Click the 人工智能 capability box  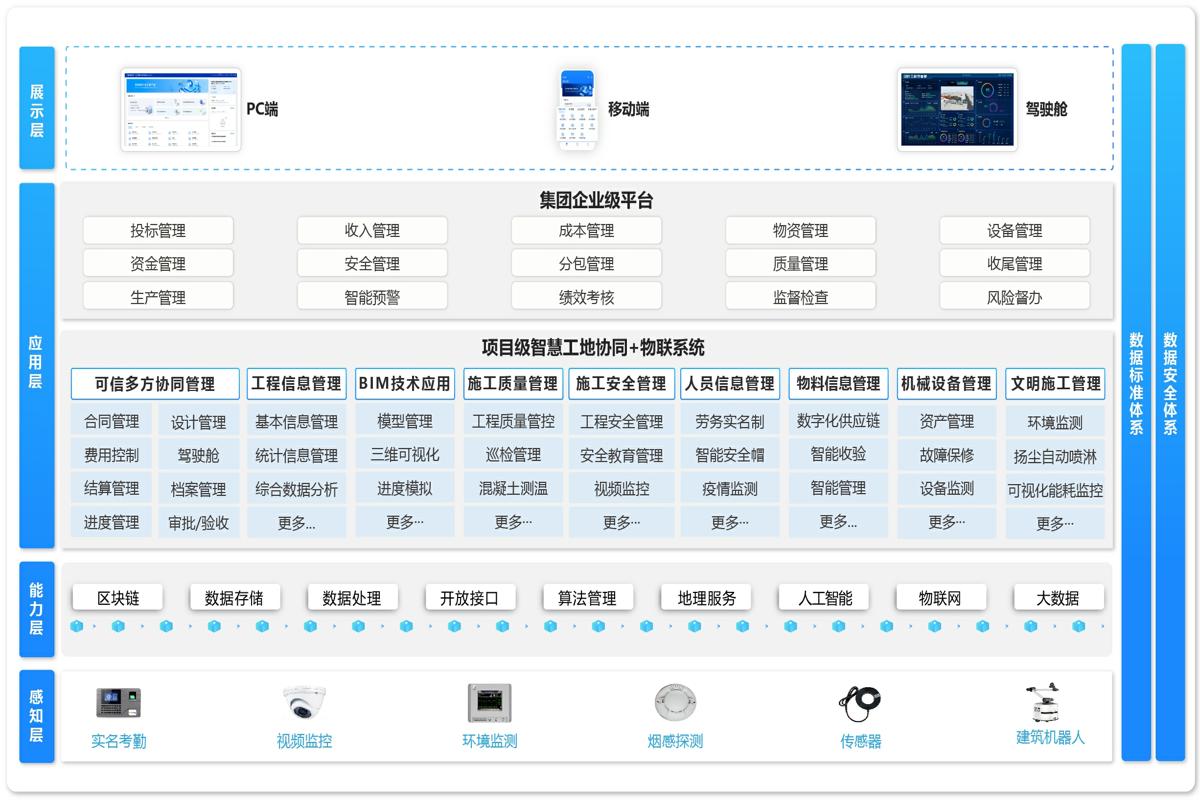[825, 598]
